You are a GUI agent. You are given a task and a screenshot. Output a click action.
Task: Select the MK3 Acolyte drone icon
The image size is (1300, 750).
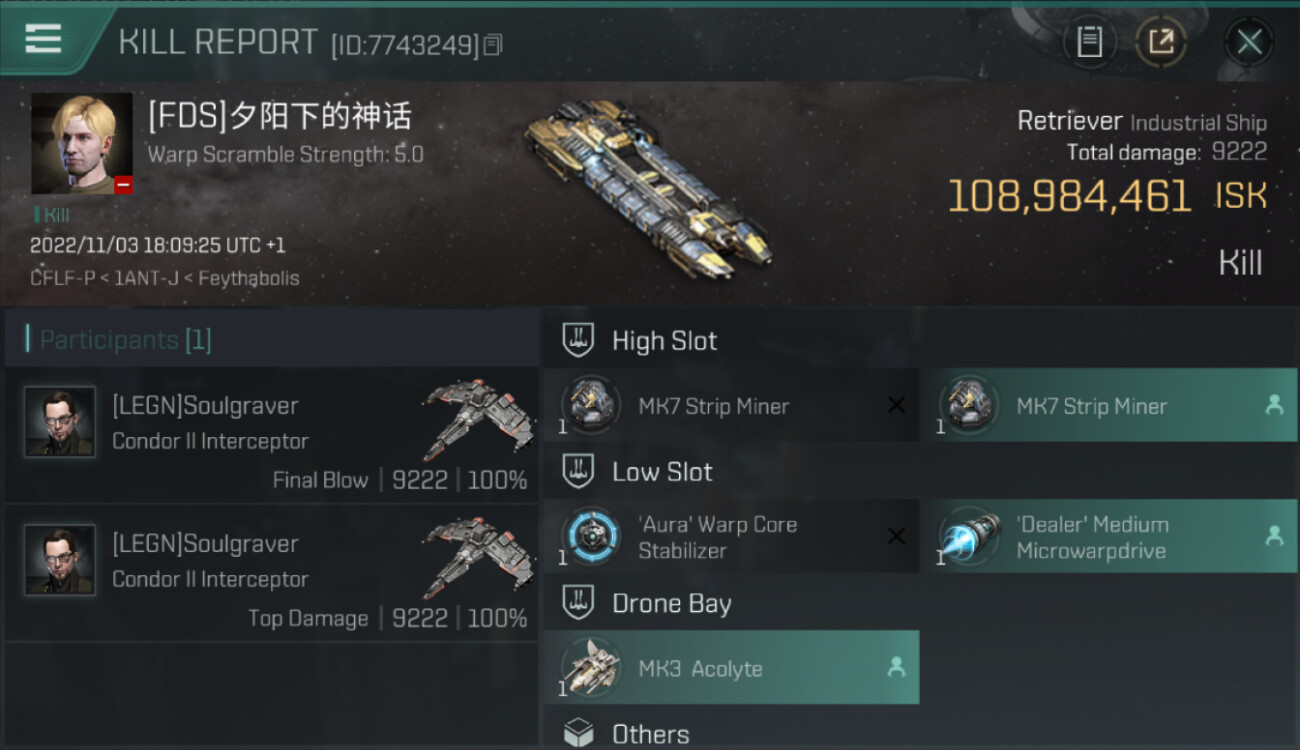590,667
